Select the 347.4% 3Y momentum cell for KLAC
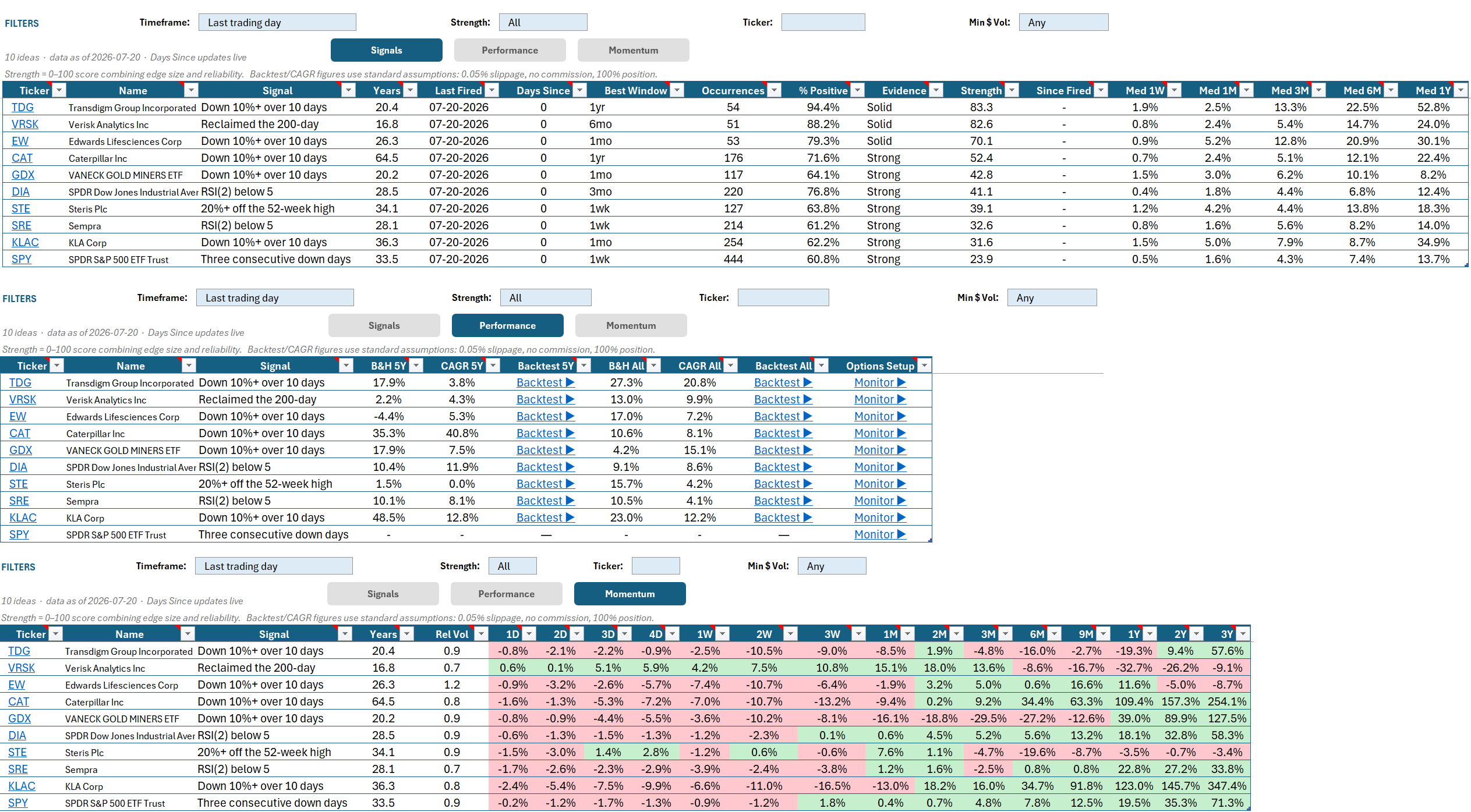The image size is (1471, 812). [1227, 786]
